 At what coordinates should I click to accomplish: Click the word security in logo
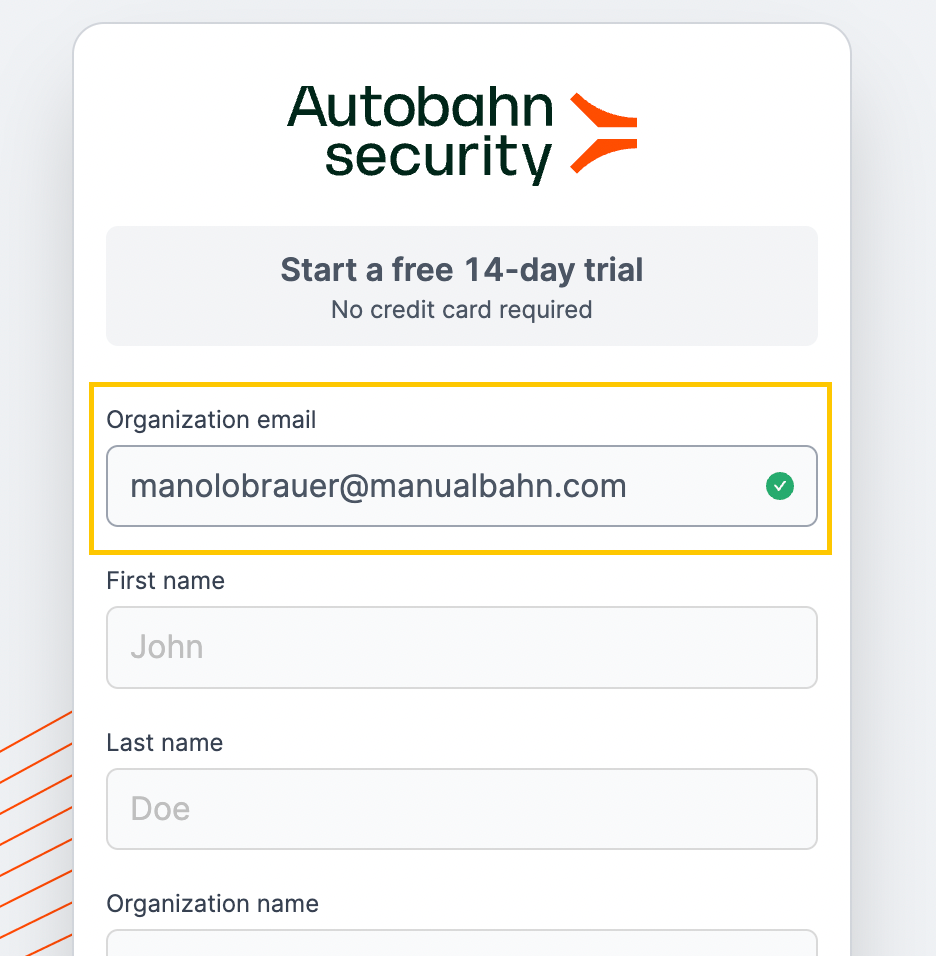pos(438,159)
